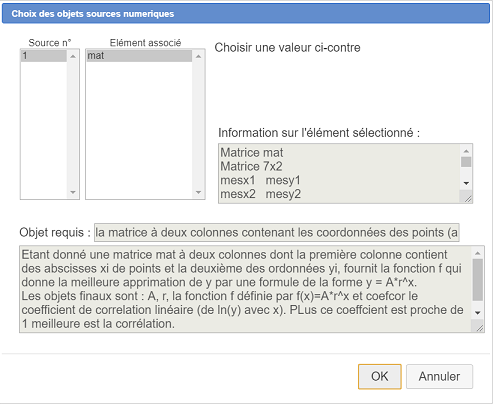Click down arrow of Source n° list scrollbar

point(73,192)
